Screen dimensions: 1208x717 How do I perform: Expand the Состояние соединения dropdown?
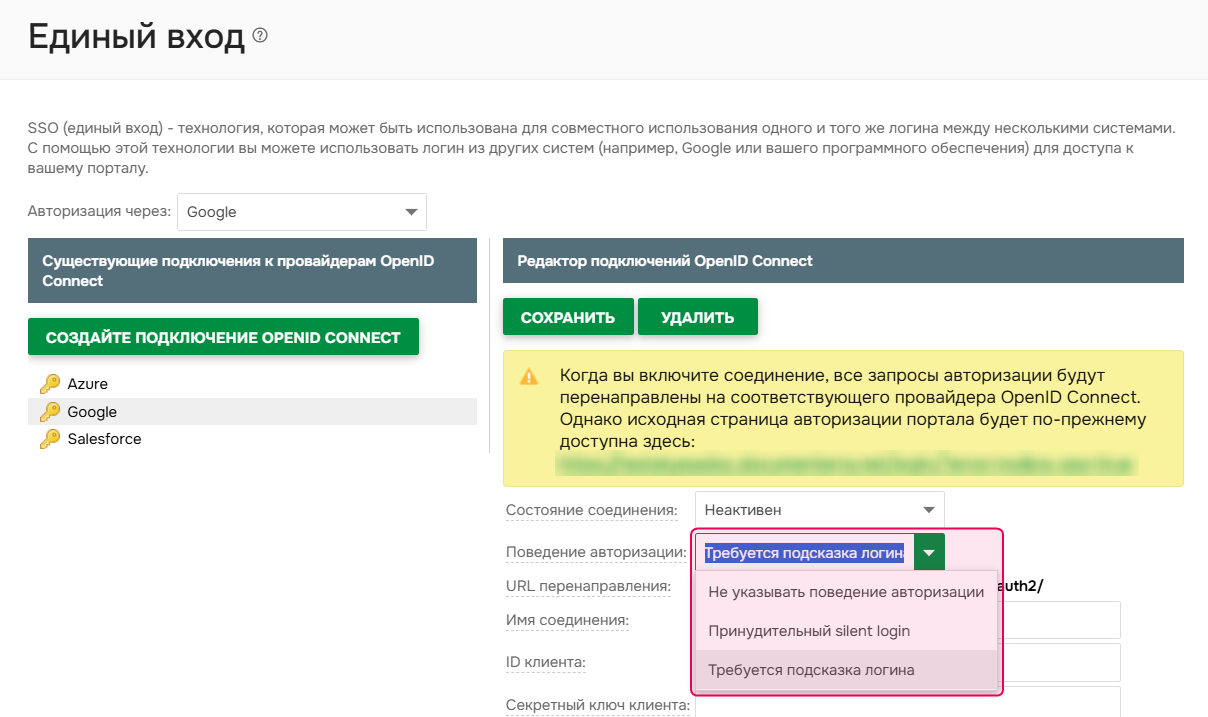coord(819,509)
